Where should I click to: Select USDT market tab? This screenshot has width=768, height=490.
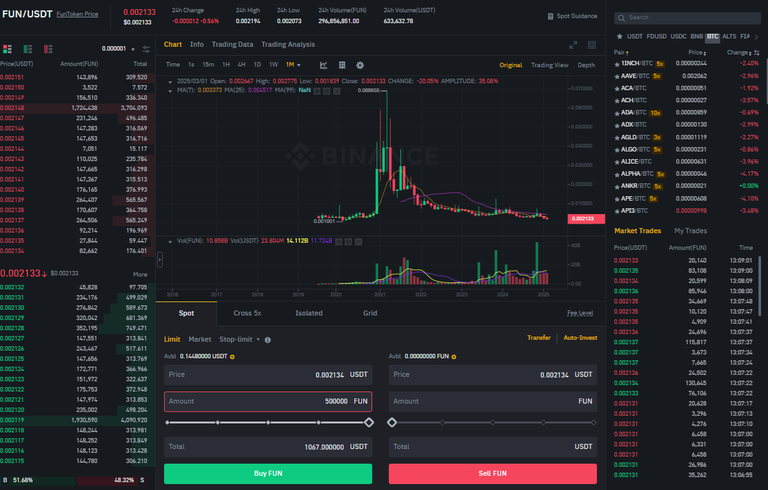click(635, 37)
